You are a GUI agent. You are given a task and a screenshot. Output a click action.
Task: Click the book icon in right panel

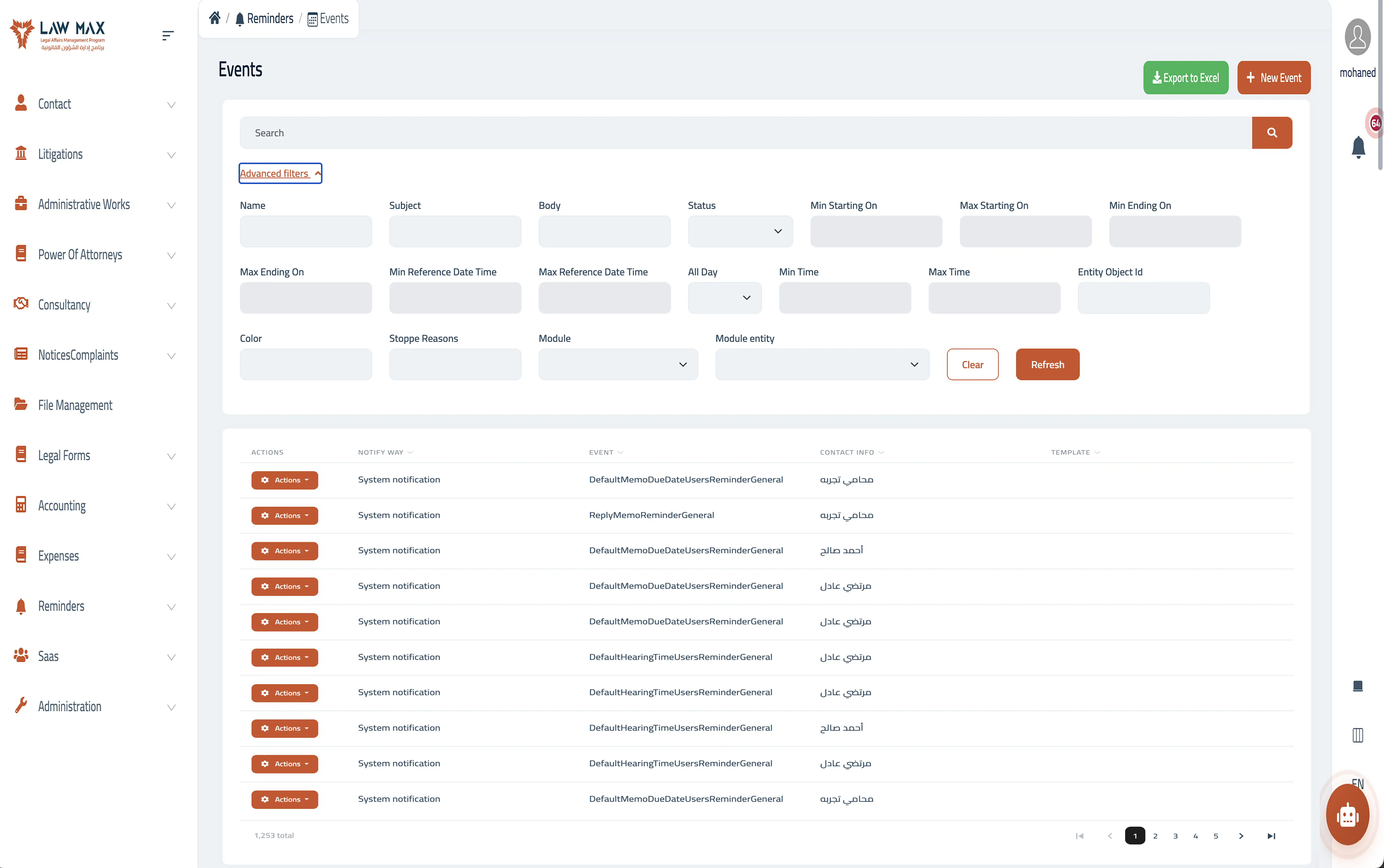(1358, 686)
